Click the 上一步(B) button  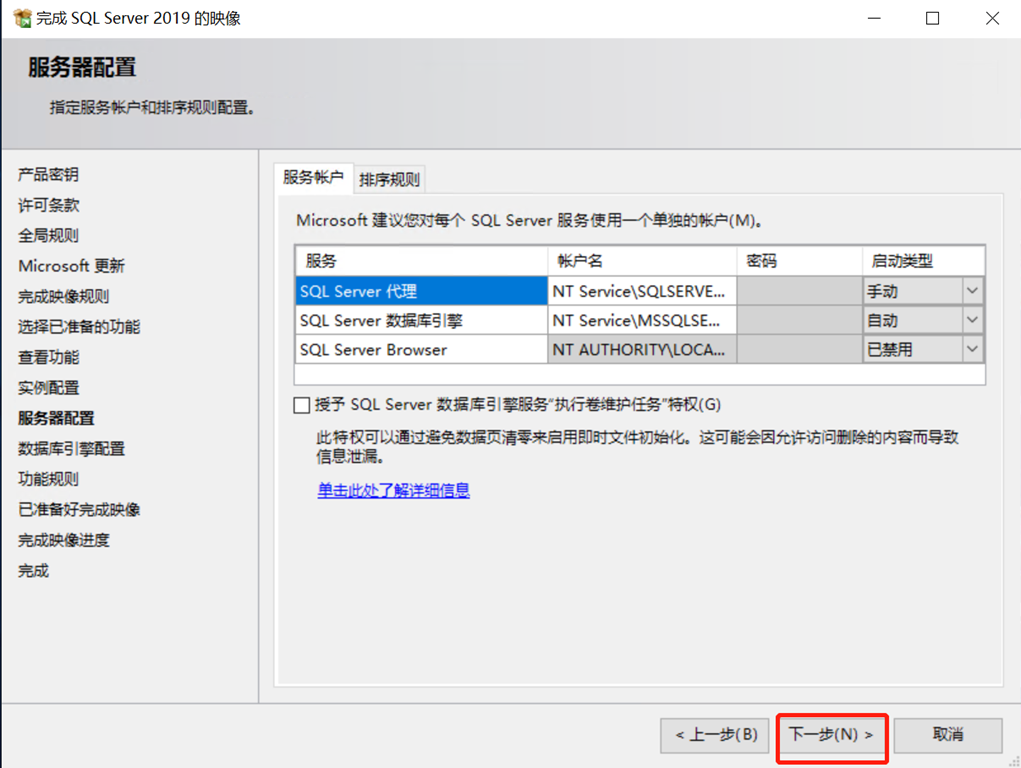715,735
